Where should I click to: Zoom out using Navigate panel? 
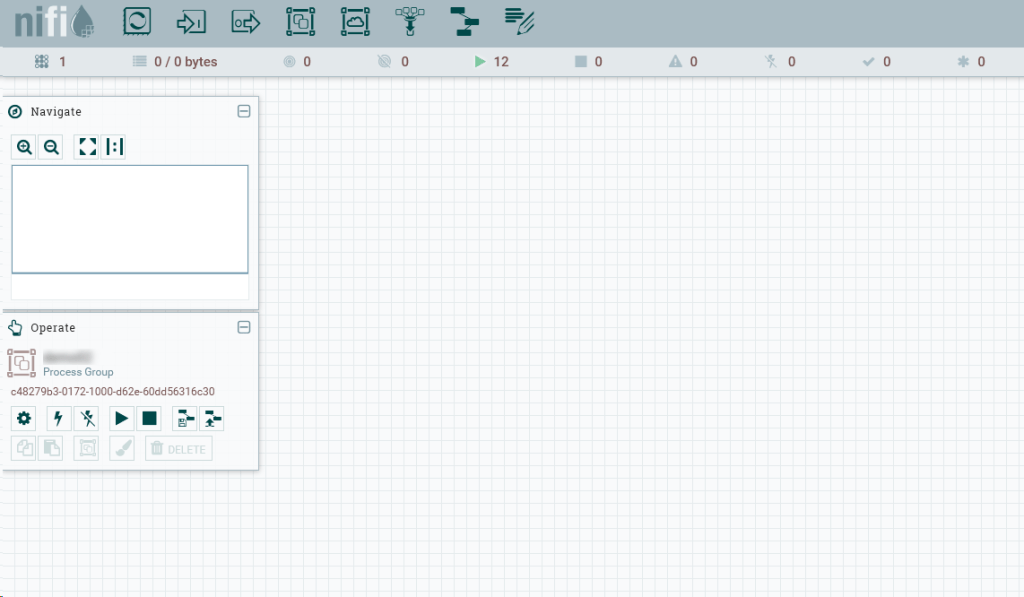[x=51, y=147]
